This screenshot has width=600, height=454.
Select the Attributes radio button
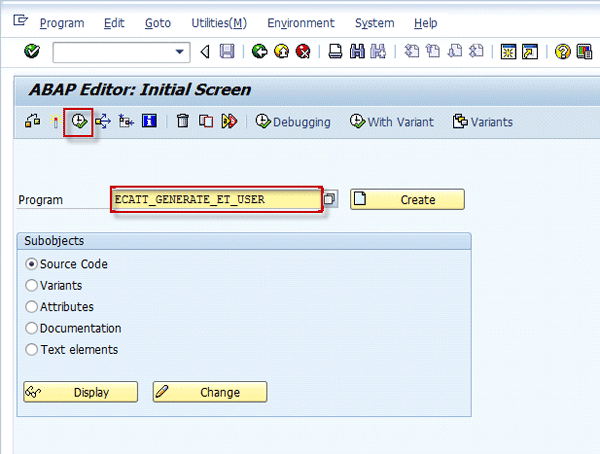point(31,307)
